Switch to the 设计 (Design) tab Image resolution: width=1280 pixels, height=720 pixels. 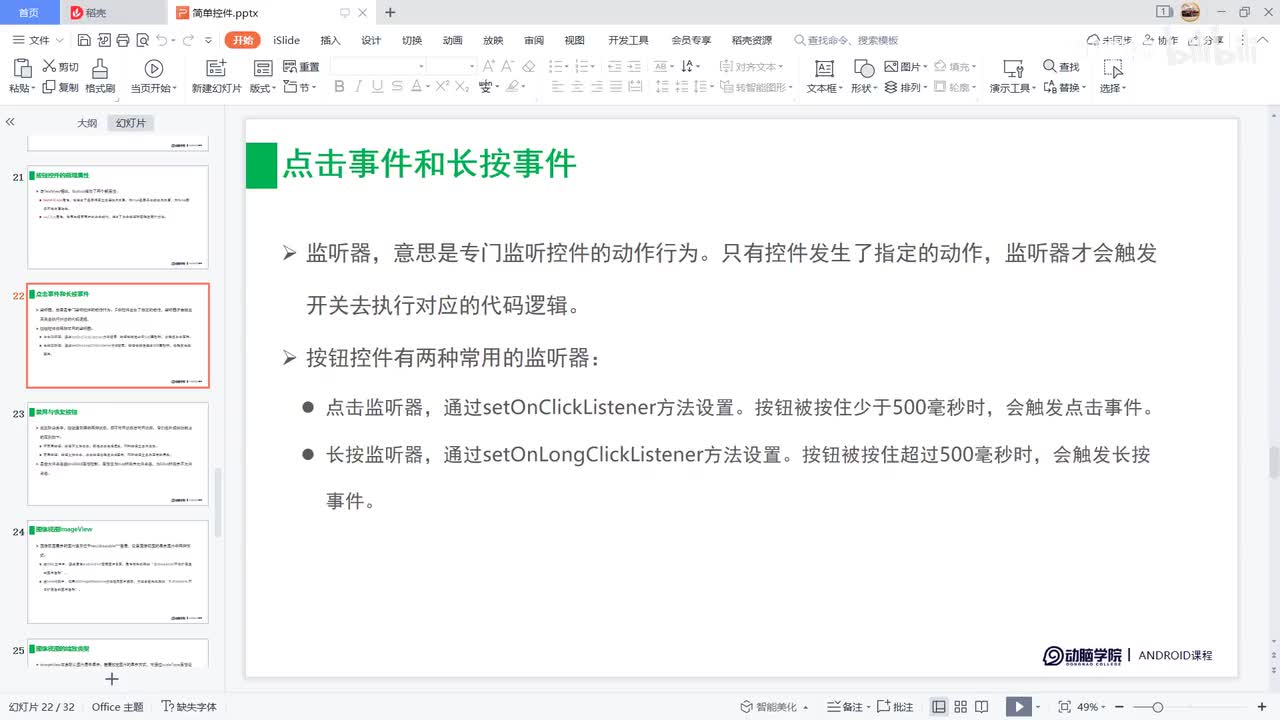point(371,40)
